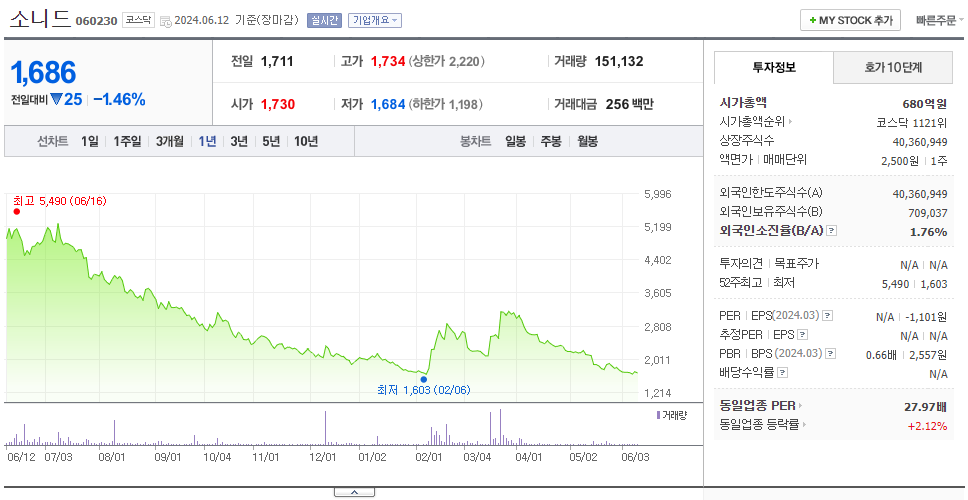This screenshot has height=500, width=968.
Task: Click the help icon next to 배당수익률
Action: click(x=782, y=373)
